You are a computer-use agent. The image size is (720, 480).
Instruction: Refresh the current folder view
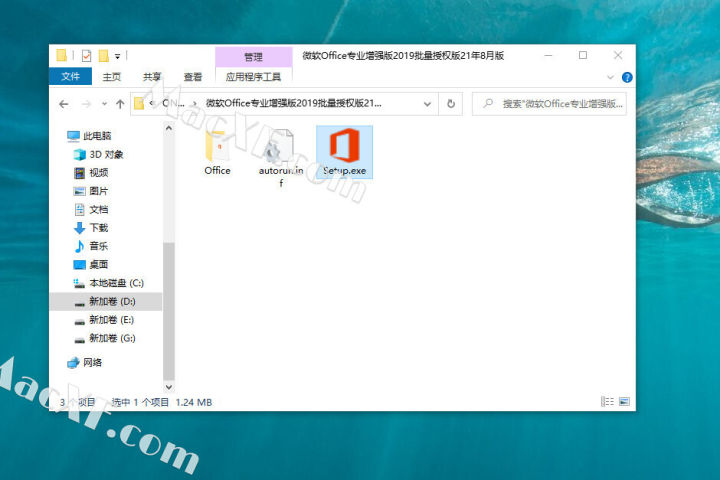pos(451,104)
